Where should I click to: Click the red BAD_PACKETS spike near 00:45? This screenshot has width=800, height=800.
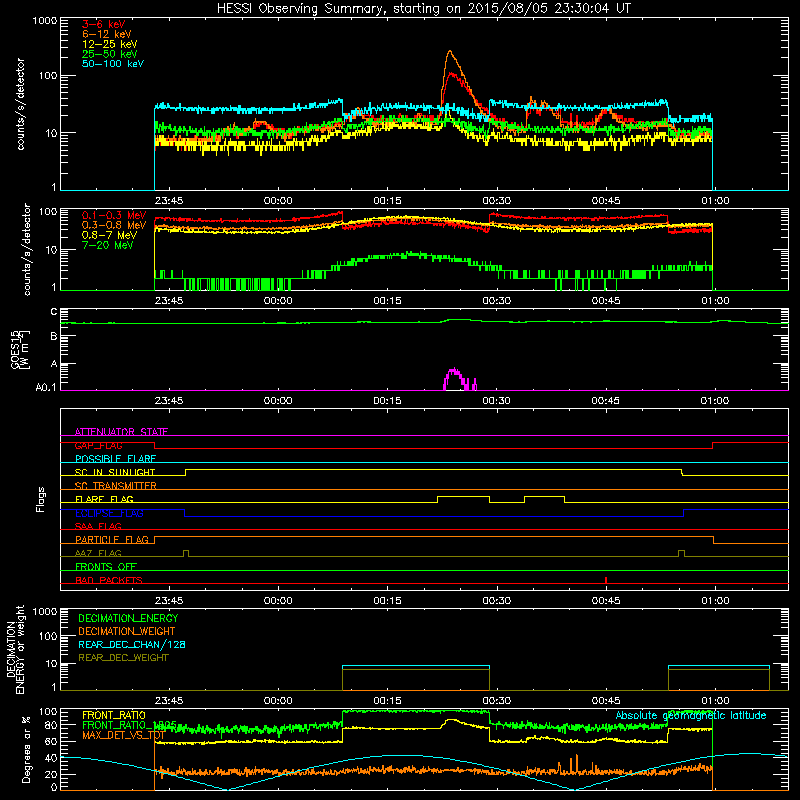click(x=606, y=580)
